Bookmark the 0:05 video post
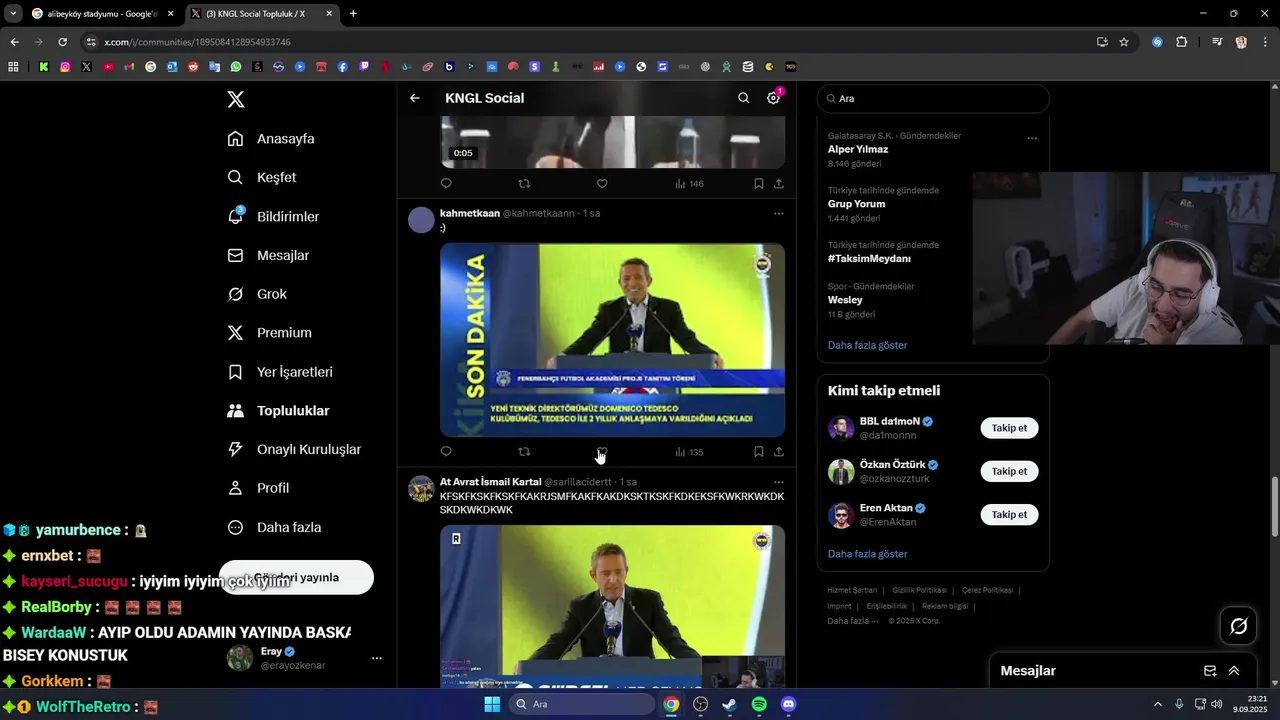The image size is (1280, 720). [x=759, y=184]
